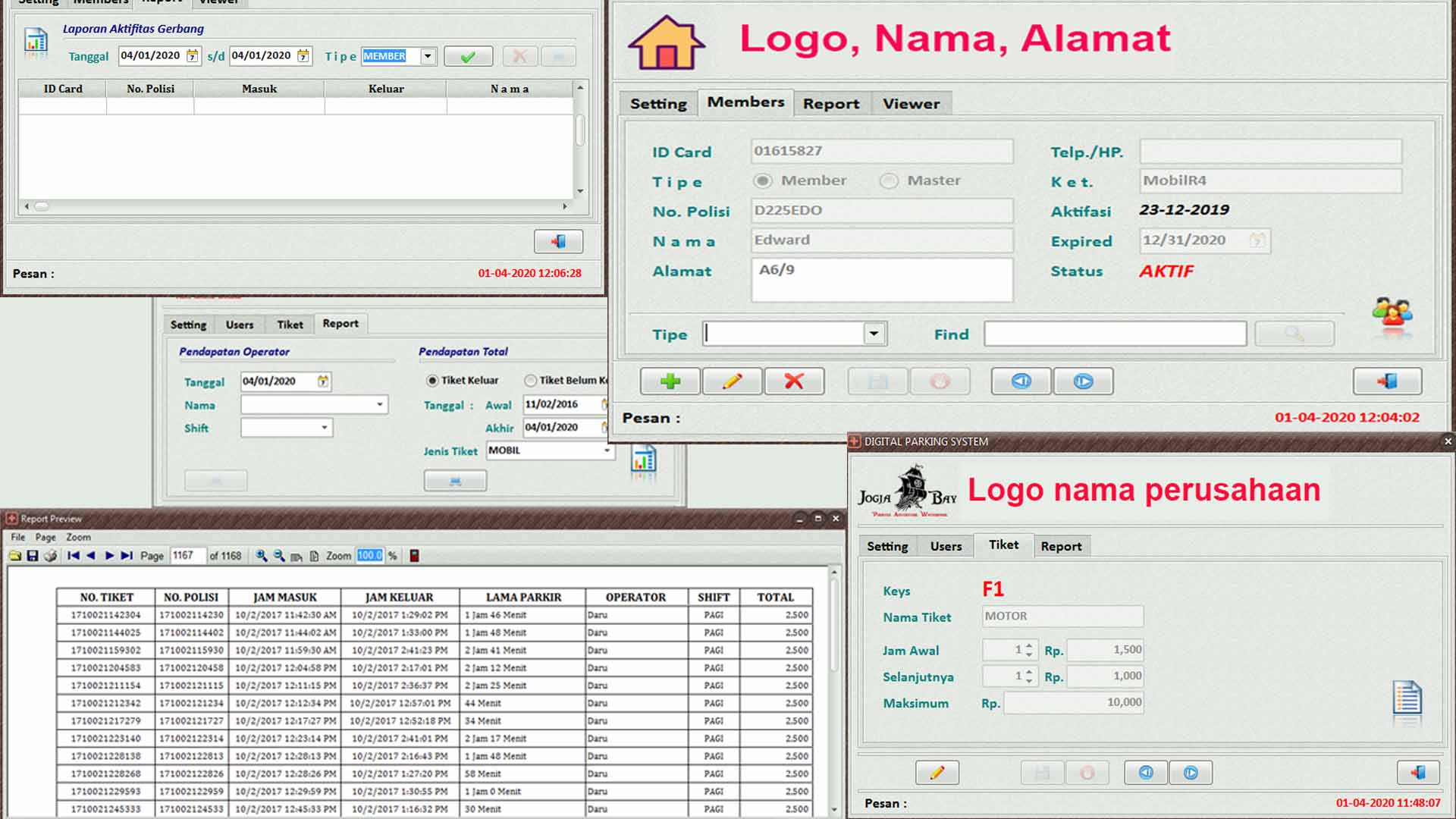The width and height of the screenshot is (1456, 819).
Task: Select the Member radio button
Action: [763, 180]
